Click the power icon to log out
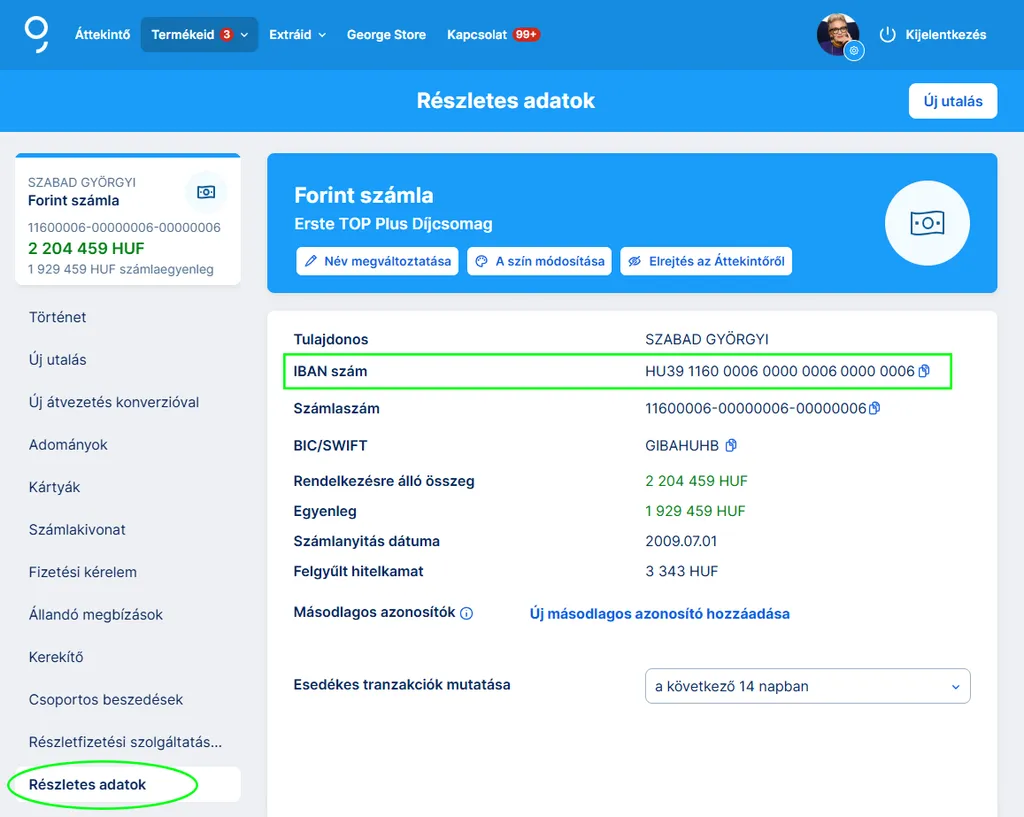Screen dimensions: 1024x817 887,35
